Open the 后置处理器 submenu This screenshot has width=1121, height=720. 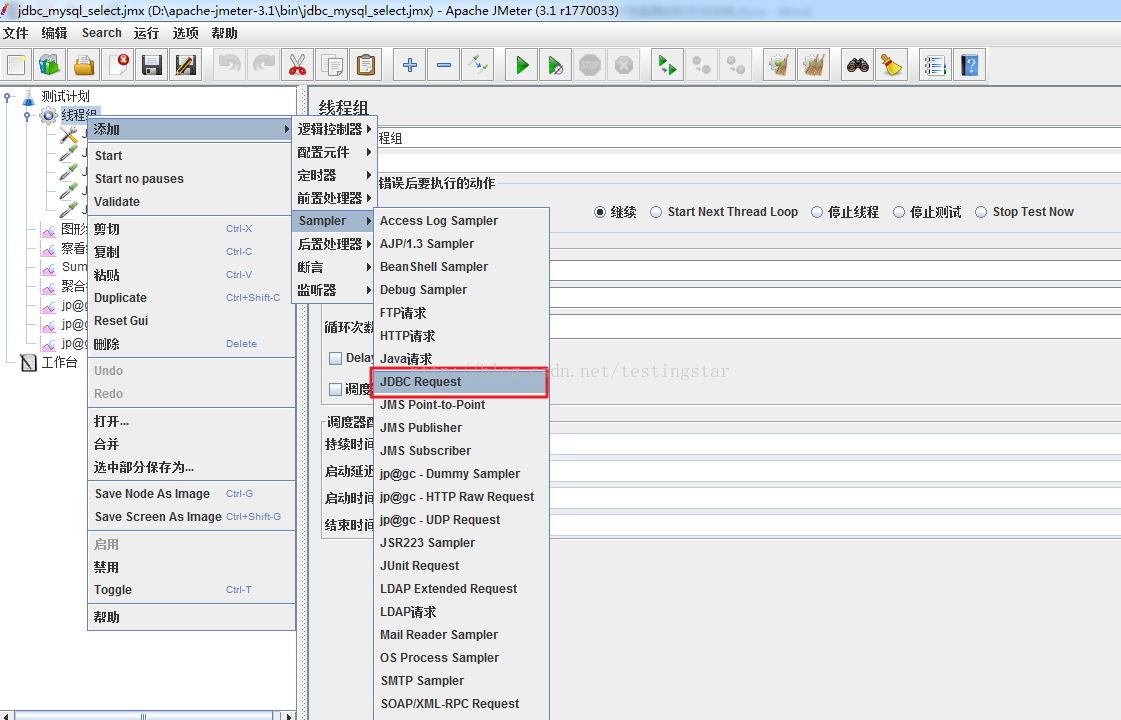(x=334, y=244)
